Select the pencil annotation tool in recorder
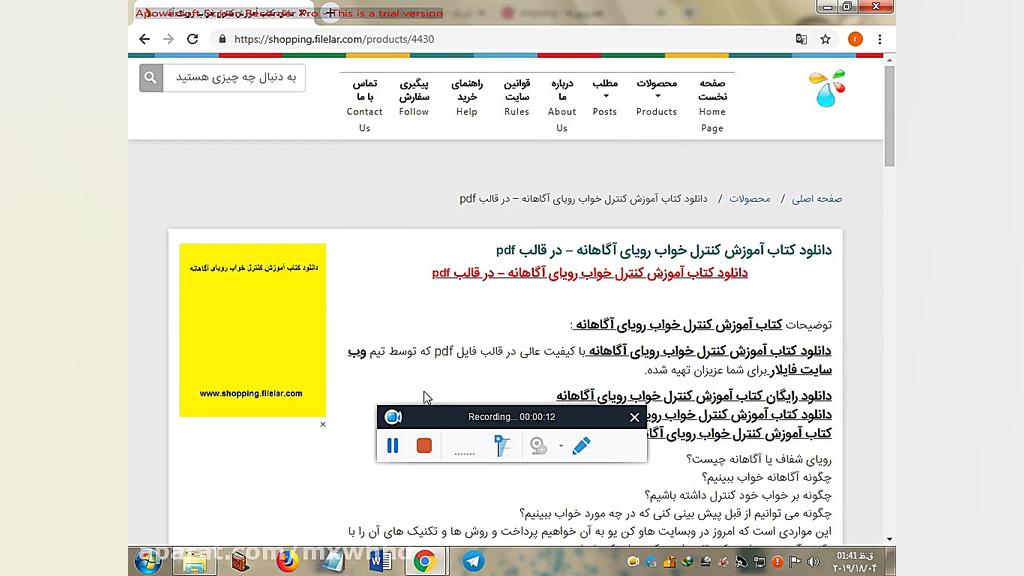Image resolution: width=1024 pixels, height=576 pixels. [x=580, y=444]
